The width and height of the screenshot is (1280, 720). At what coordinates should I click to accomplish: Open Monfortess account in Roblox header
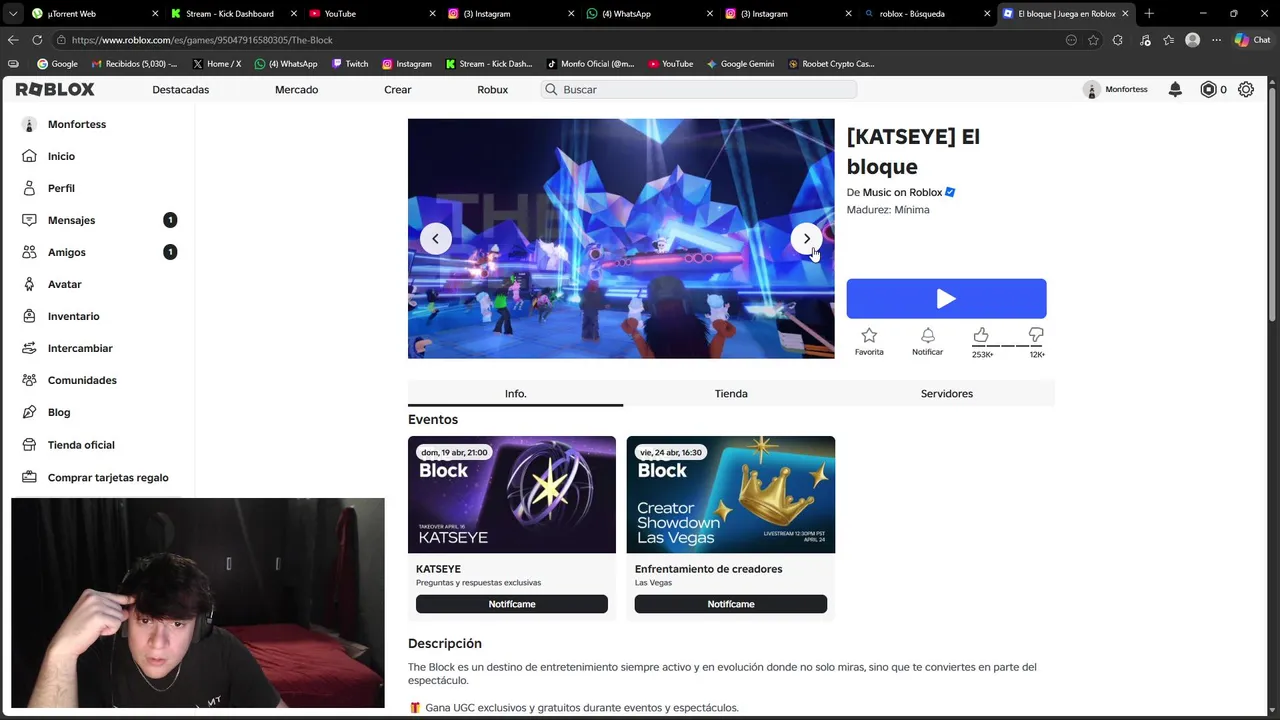pos(1116,89)
